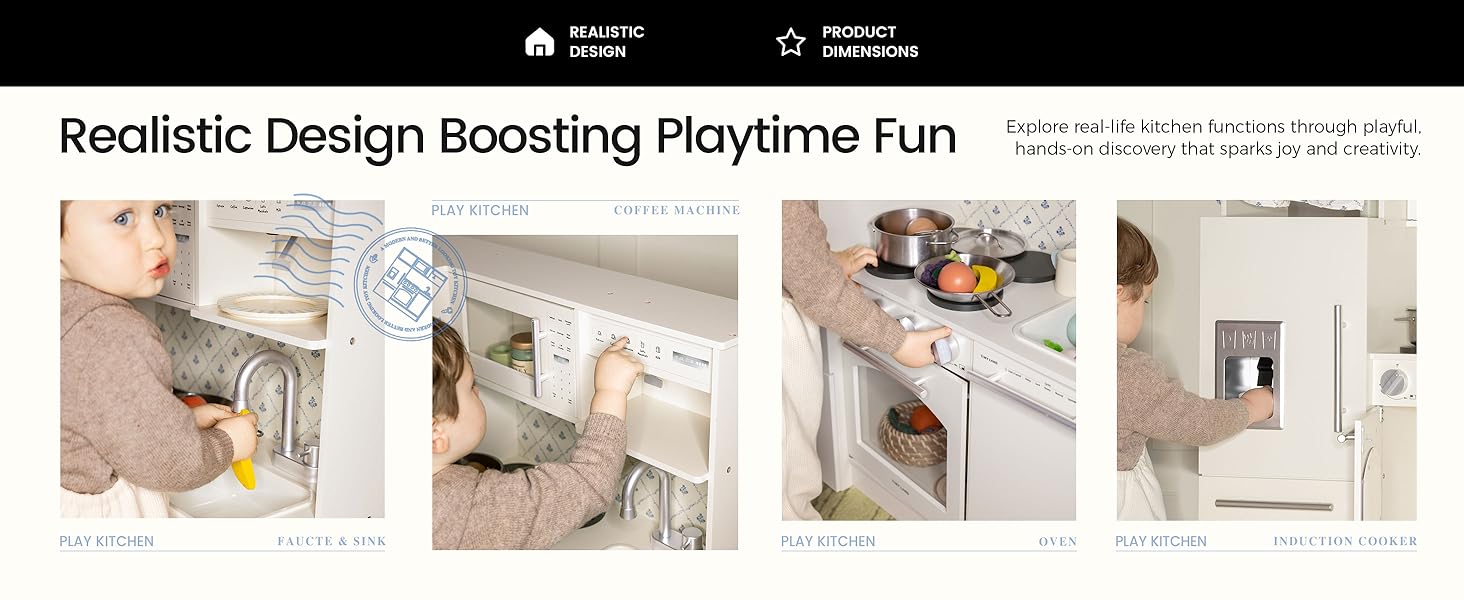Click the Fauncte & Sink caption
1464x600 pixels.
coord(331,541)
